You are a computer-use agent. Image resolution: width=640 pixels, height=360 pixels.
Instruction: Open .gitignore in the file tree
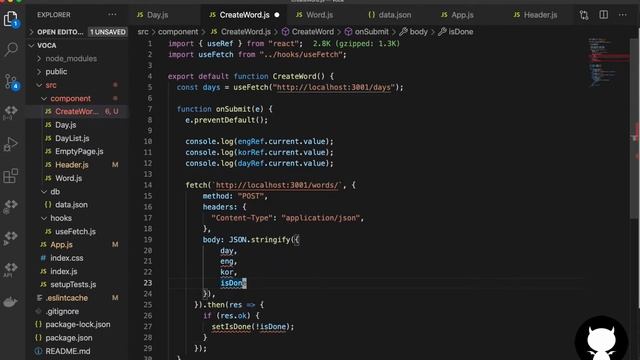click(x=62, y=311)
